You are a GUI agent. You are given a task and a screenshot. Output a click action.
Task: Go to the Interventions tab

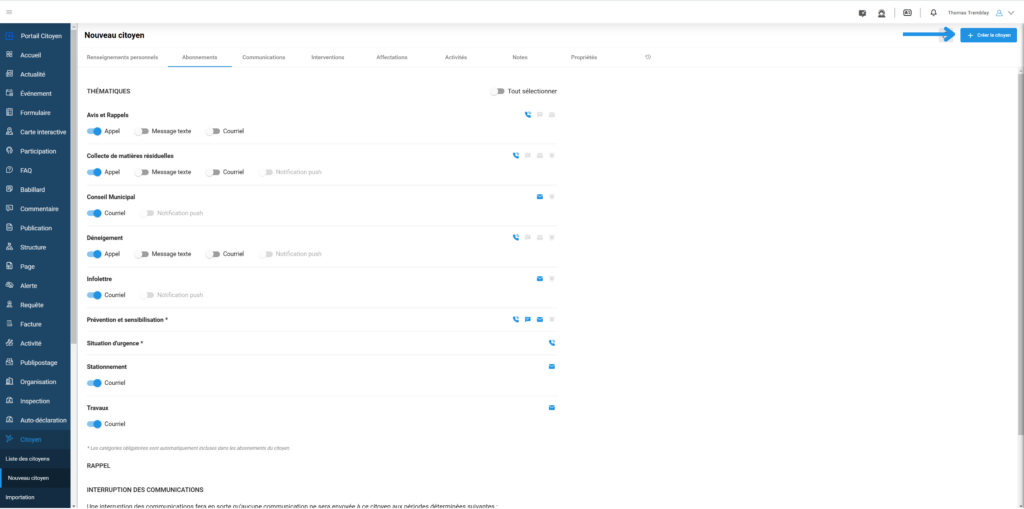pos(328,57)
